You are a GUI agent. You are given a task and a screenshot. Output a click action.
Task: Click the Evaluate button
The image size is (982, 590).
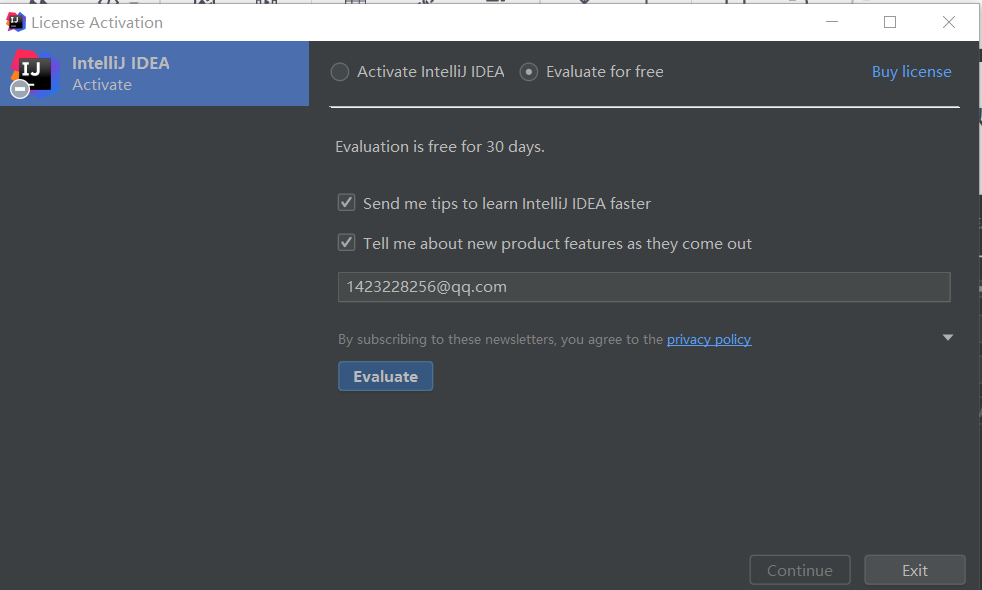pyautogui.click(x=385, y=376)
